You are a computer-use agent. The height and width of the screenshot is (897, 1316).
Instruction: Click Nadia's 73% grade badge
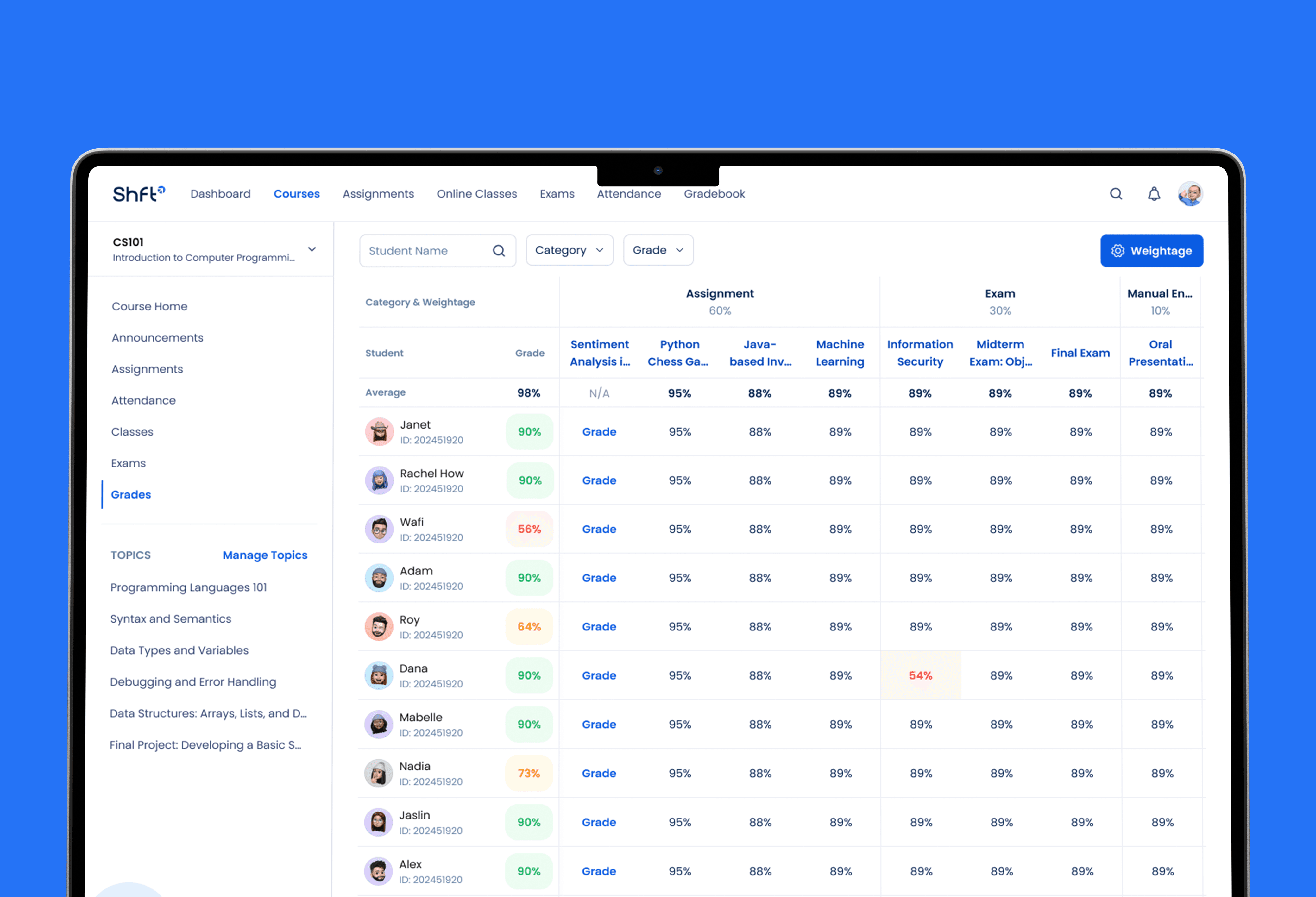tap(529, 773)
